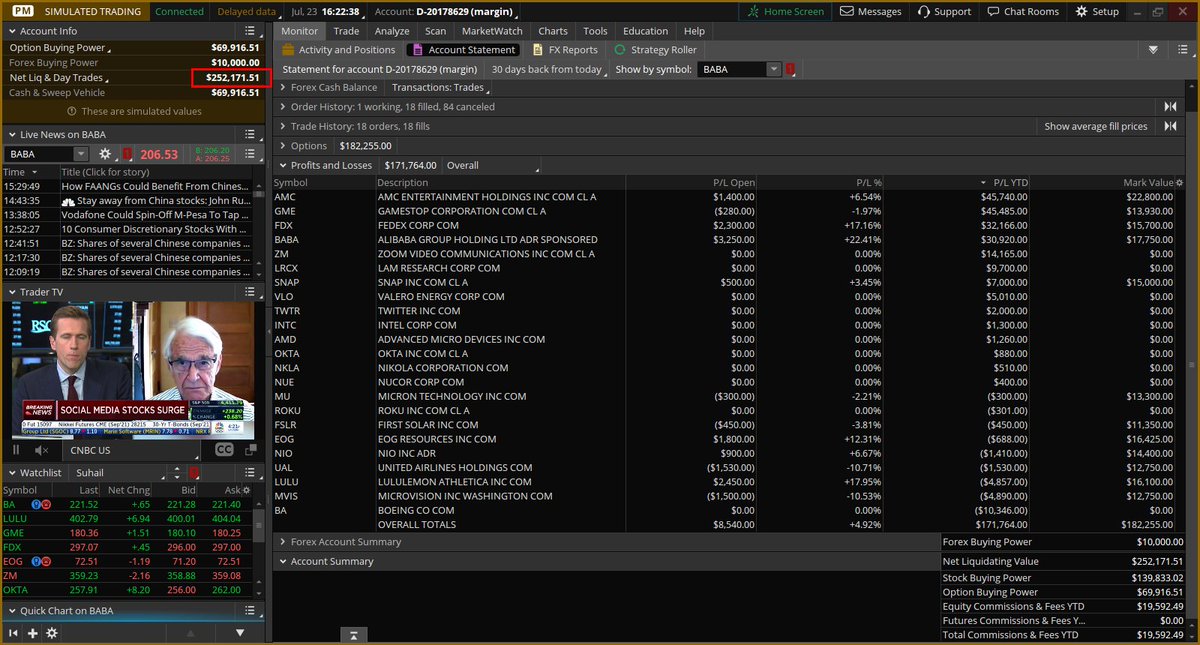The width and height of the screenshot is (1200, 645).
Task: Click the red link icon beside Show by symbol
Action: [790, 69]
